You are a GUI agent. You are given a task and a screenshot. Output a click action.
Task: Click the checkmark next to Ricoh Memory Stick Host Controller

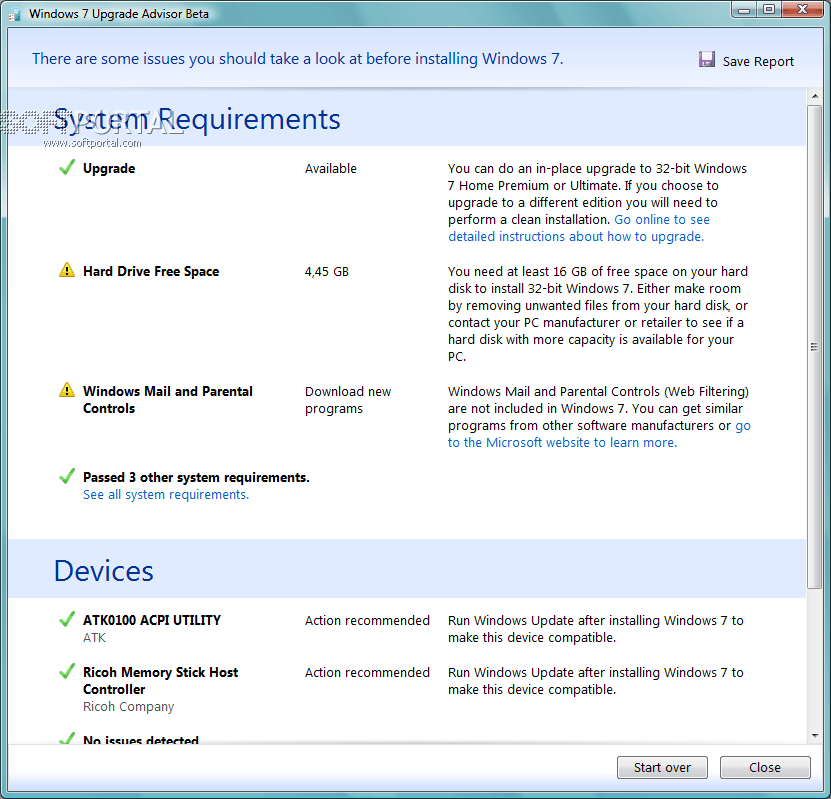(67, 671)
